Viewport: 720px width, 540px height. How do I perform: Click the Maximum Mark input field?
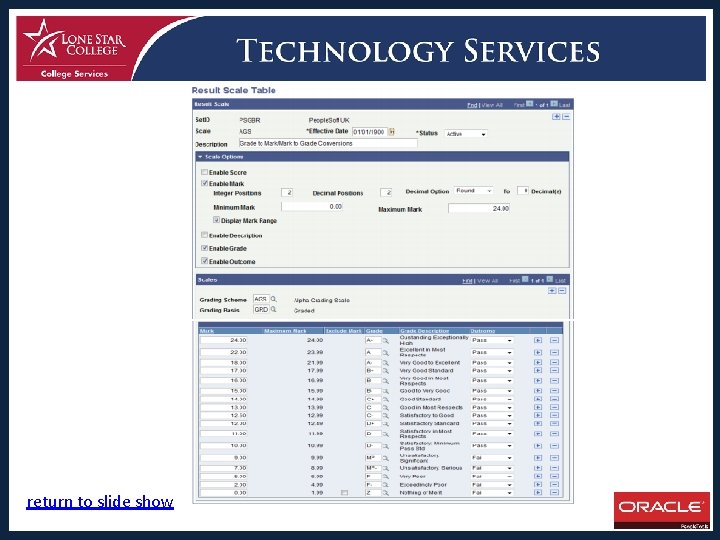479,208
